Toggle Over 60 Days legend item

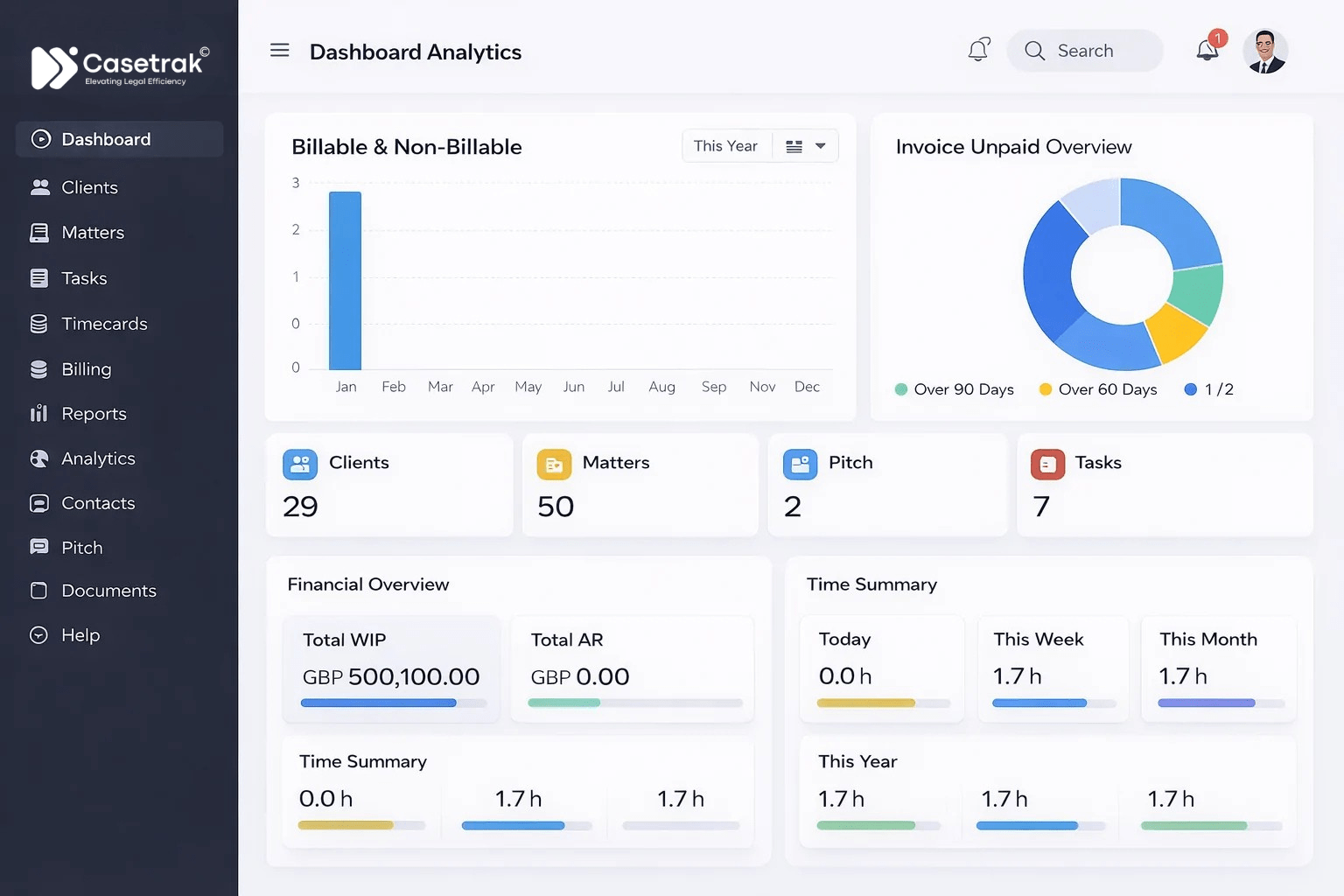[x=1098, y=389]
